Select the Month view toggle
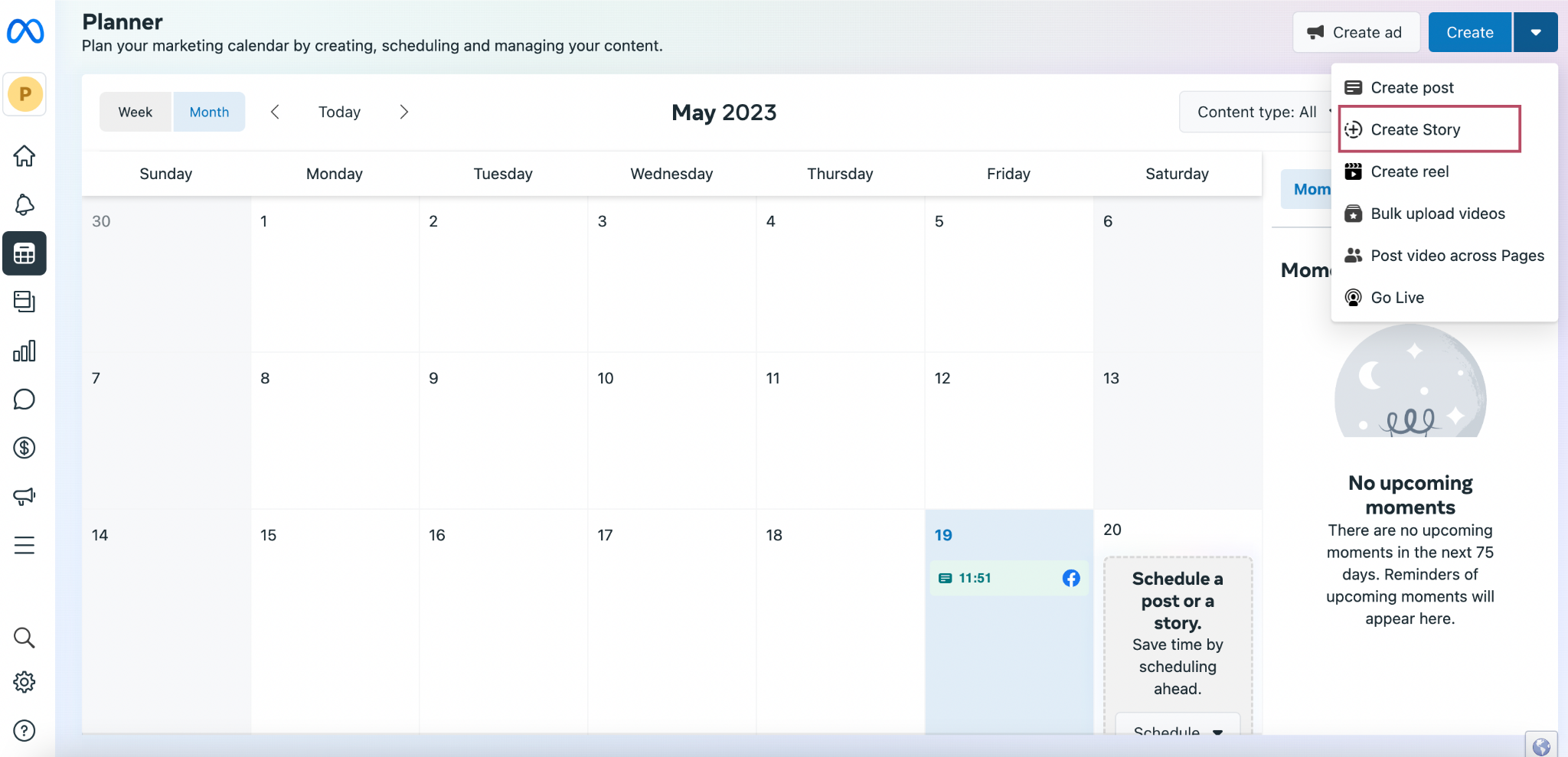The width and height of the screenshot is (1568, 757). (209, 112)
